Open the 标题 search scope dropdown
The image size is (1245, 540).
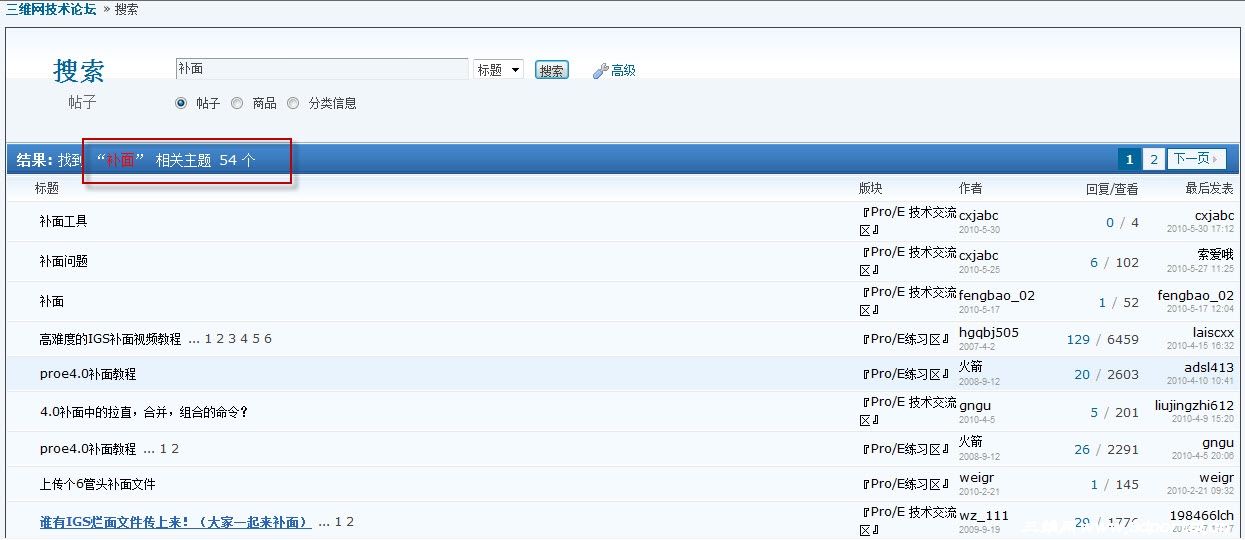499,70
